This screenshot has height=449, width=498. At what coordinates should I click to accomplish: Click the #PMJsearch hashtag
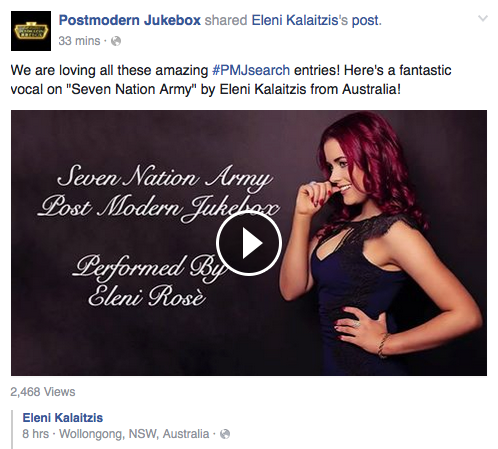251,70
